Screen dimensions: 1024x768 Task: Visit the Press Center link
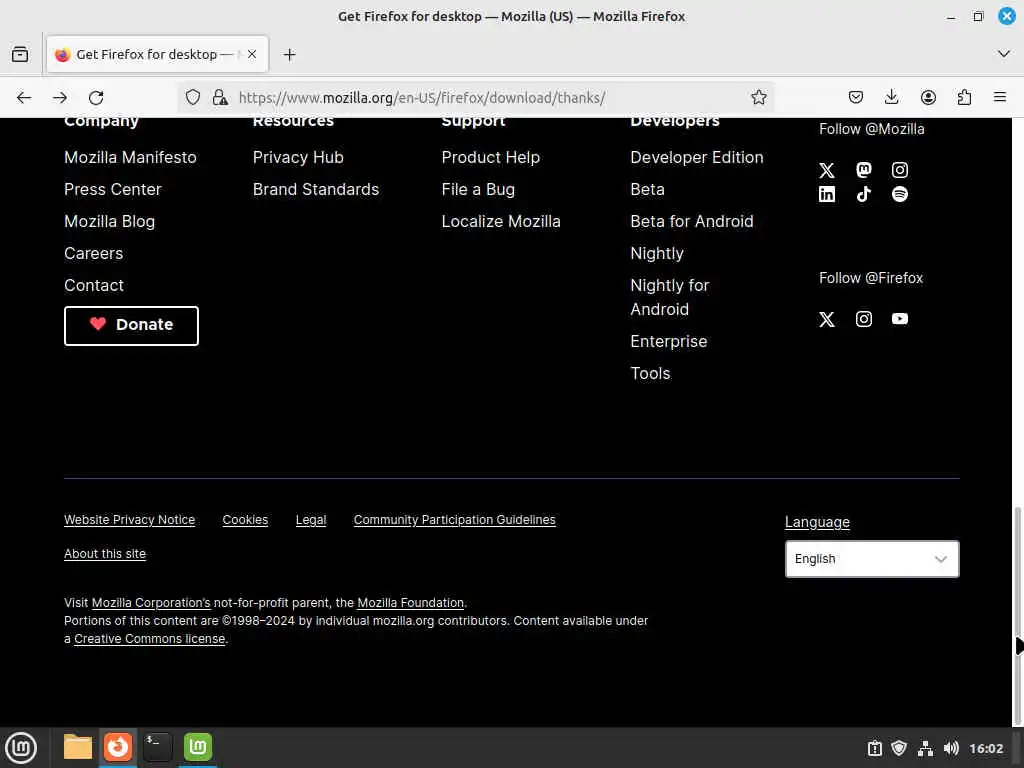(x=112, y=189)
